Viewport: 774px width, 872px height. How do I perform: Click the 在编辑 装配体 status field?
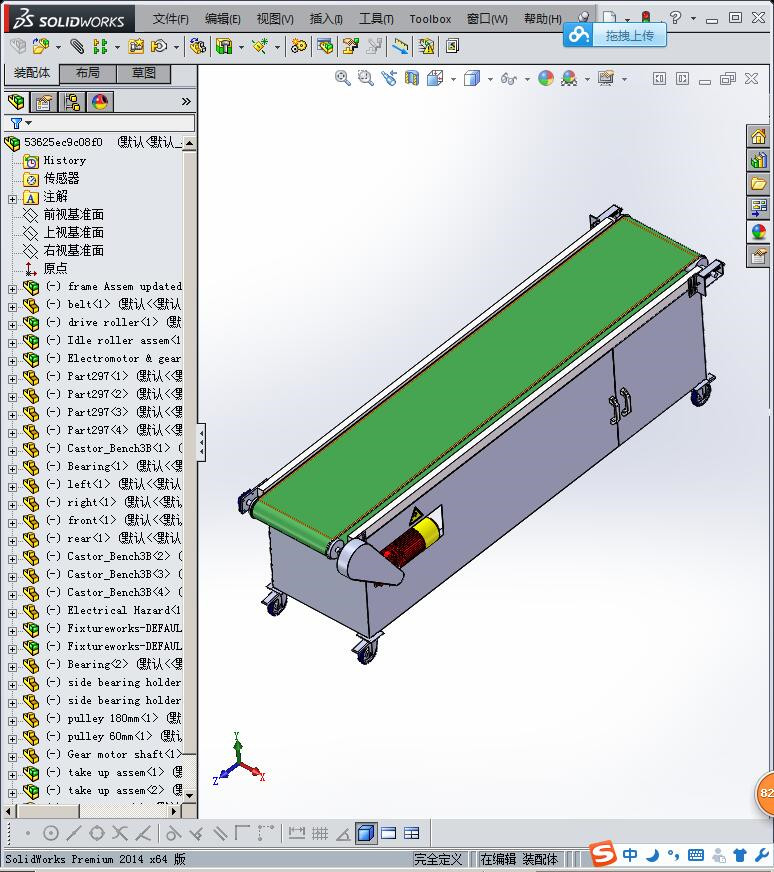point(519,859)
